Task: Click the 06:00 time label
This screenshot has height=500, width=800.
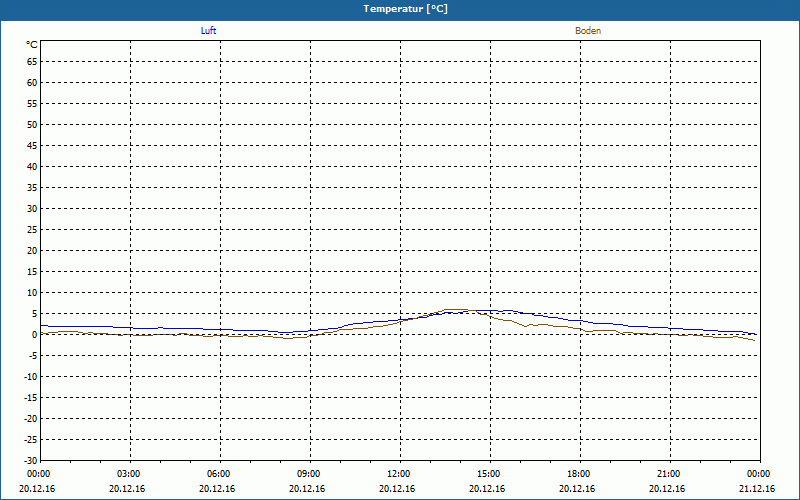Action: click(219, 474)
